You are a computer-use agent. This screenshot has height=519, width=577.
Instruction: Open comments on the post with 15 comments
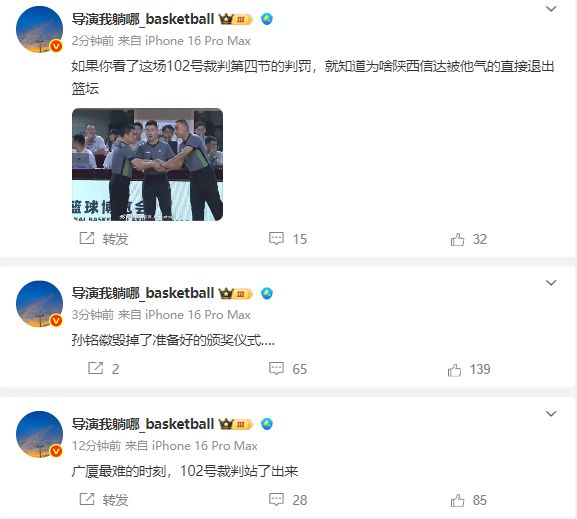click(288, 239)
